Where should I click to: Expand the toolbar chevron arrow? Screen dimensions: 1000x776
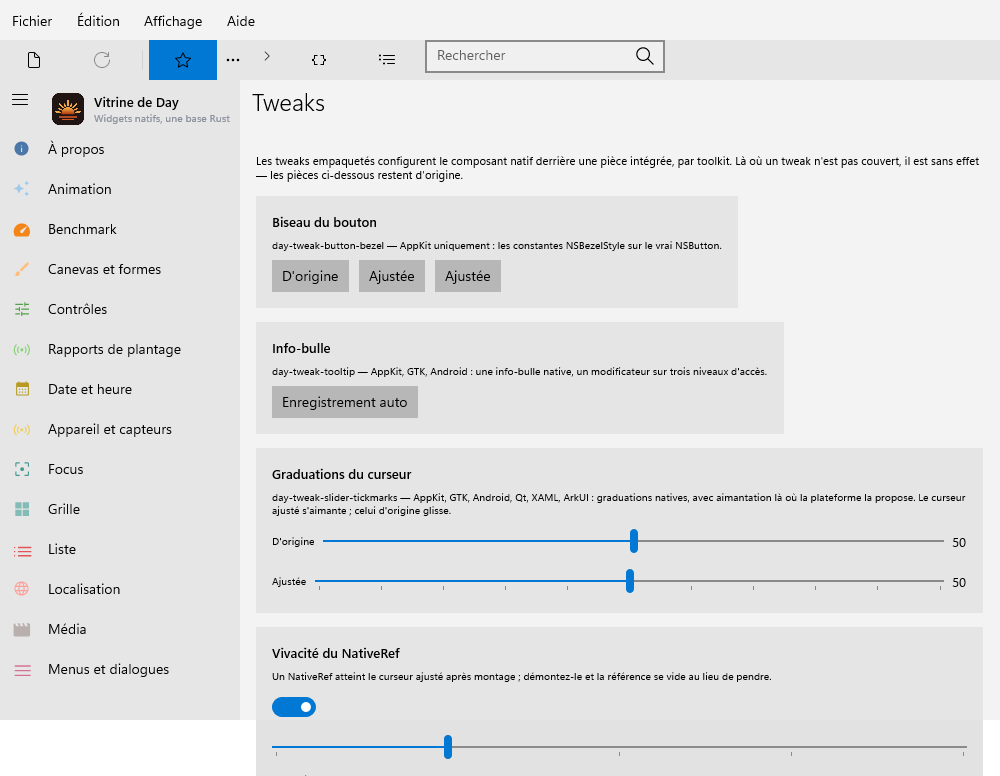(267, 56)
